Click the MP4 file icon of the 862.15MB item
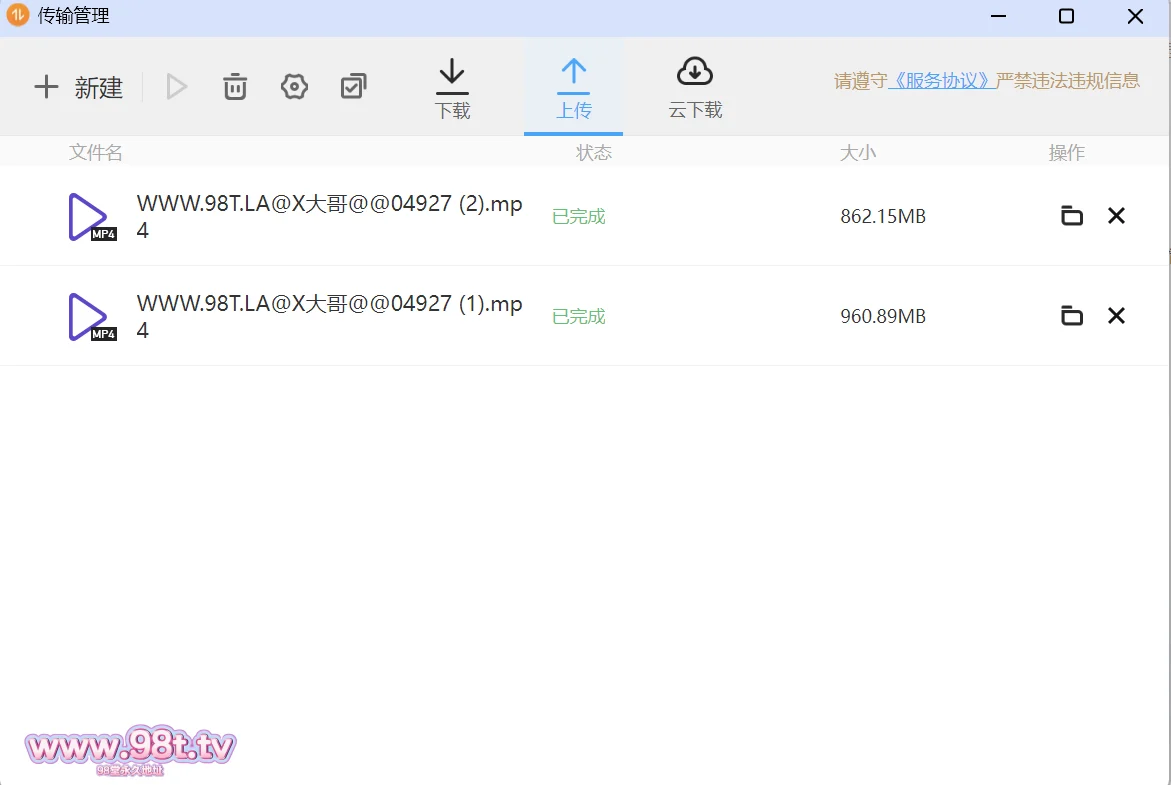The height and width of the screenshot is (785, 1171). (x=91, y=217)
